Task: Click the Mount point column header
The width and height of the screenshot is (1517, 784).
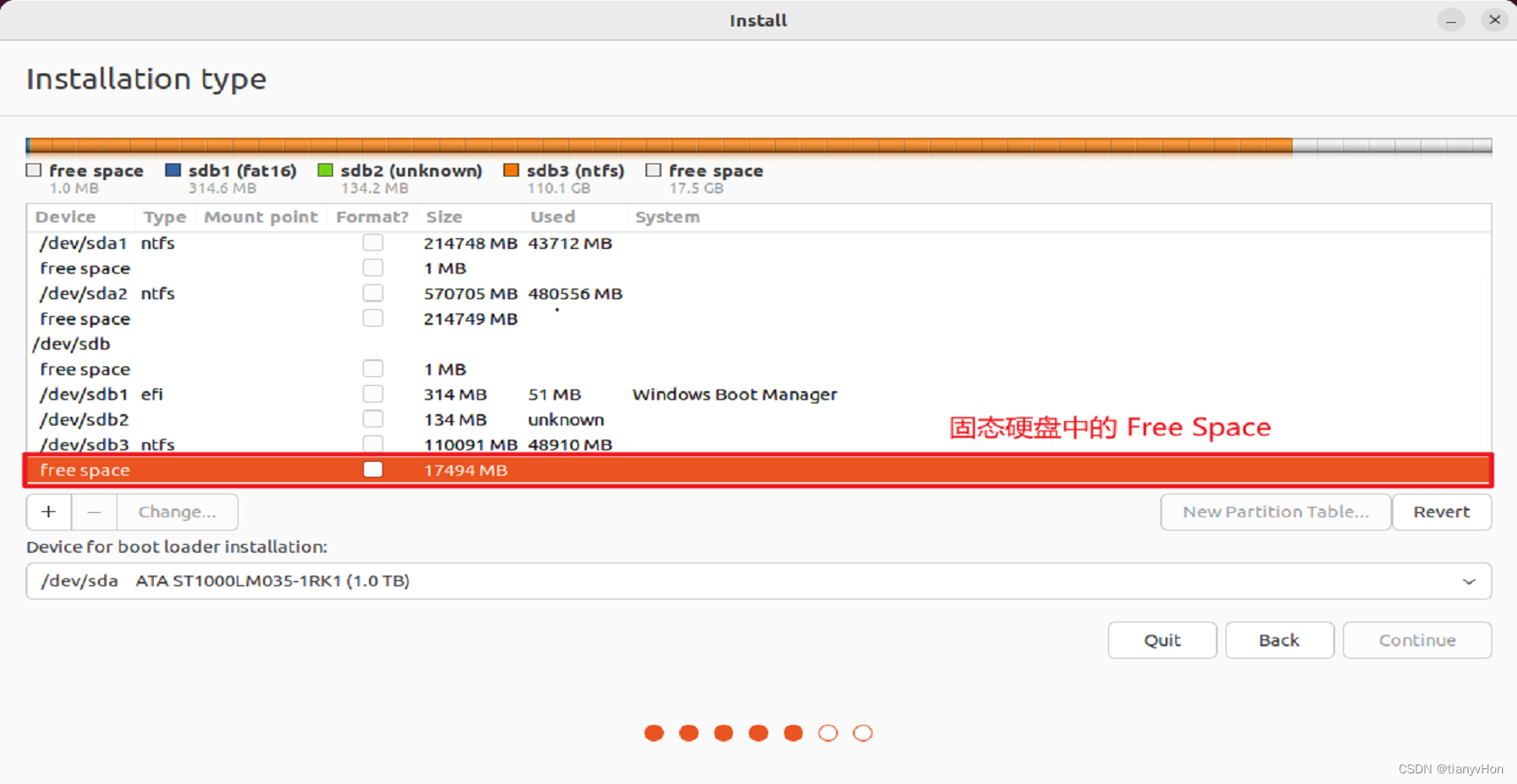Action: tap(260, 217)
